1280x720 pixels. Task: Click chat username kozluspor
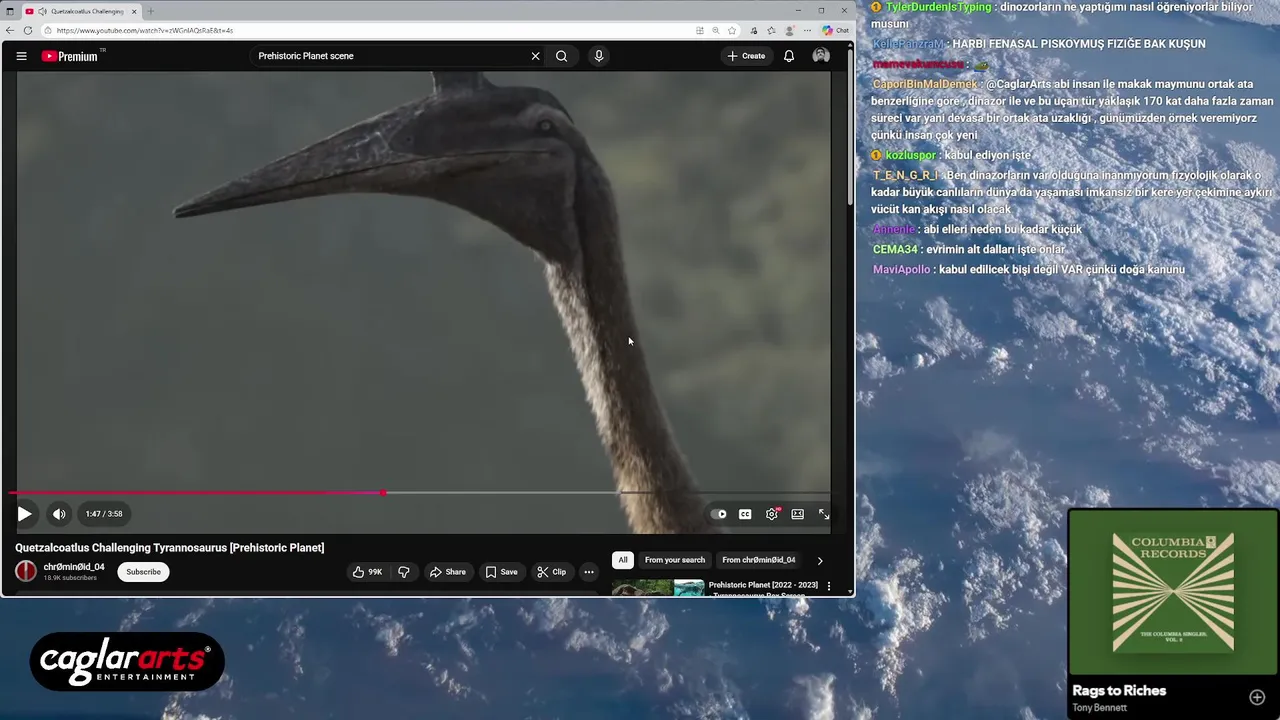[x=911, y=156]
